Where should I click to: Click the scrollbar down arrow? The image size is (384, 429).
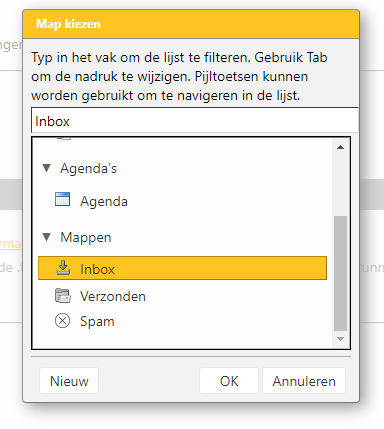coord(340,339)
